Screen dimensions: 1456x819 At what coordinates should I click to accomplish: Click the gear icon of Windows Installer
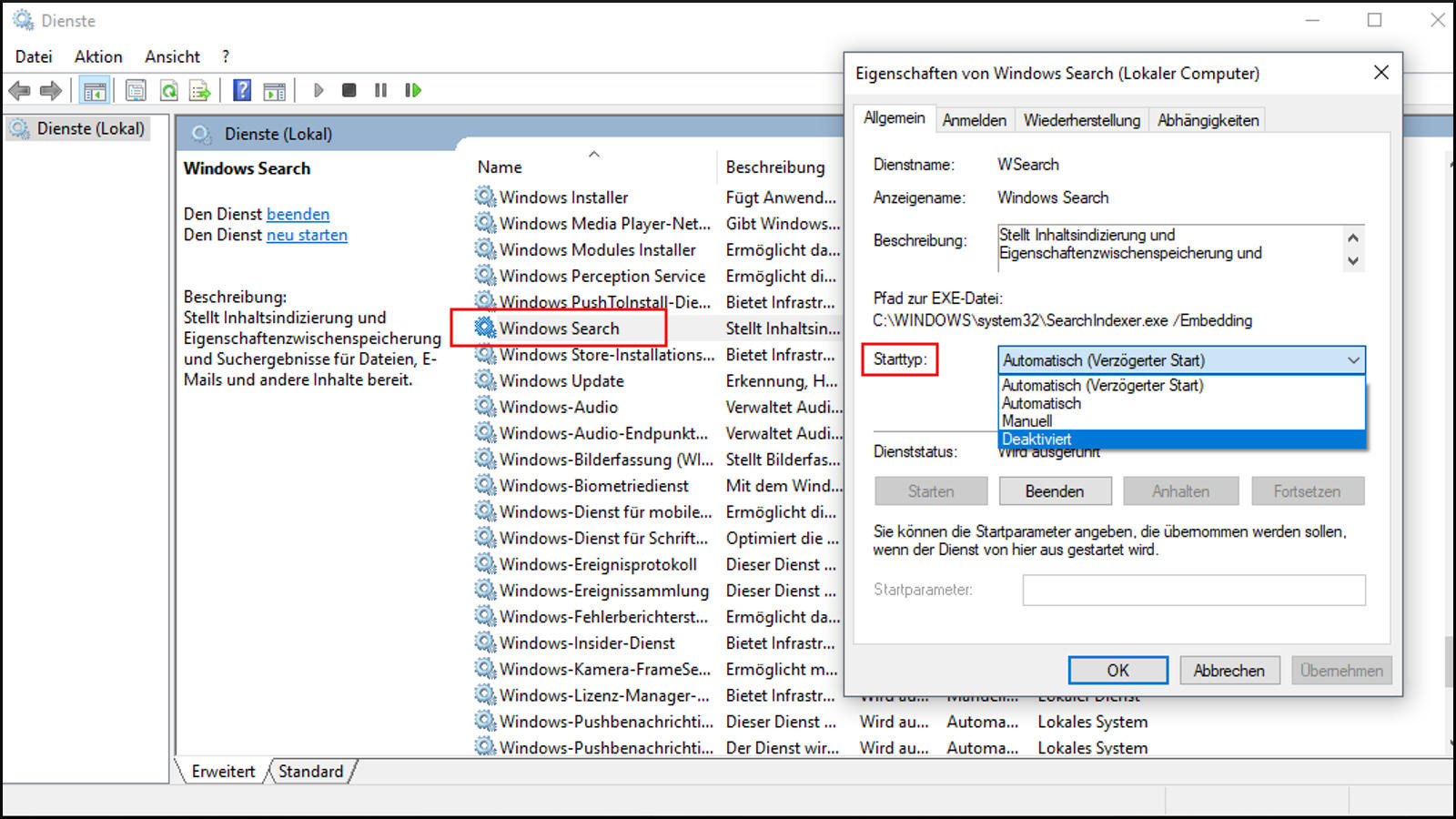point(486,197)
